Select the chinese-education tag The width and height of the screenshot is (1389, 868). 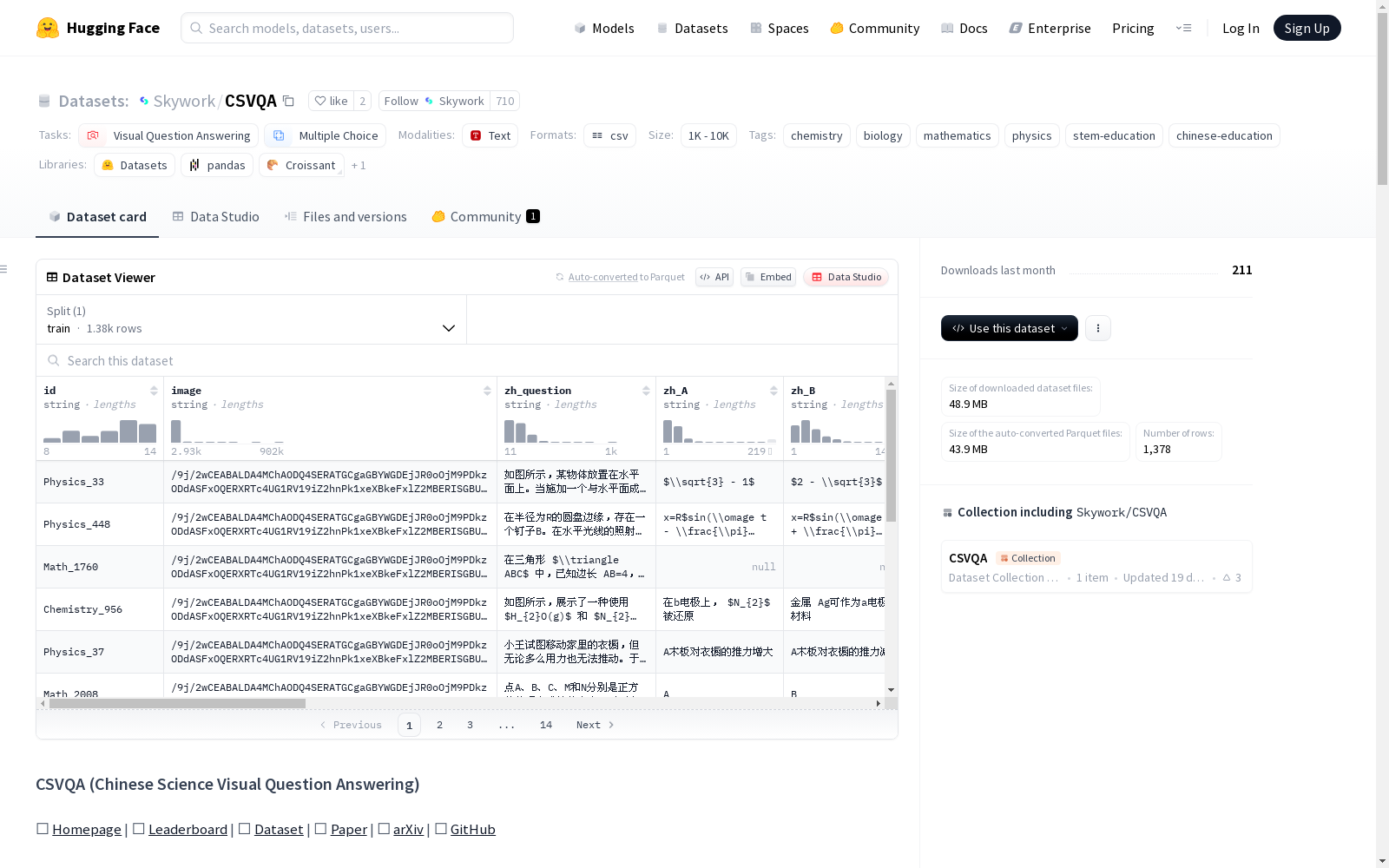(1224, 135)
